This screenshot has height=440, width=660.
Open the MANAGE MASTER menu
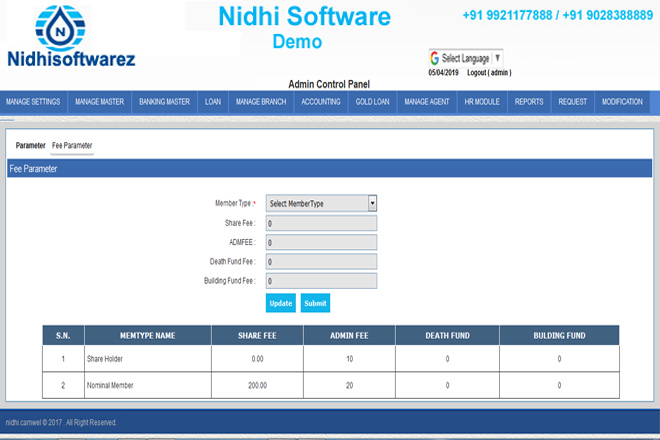point(99,102)
